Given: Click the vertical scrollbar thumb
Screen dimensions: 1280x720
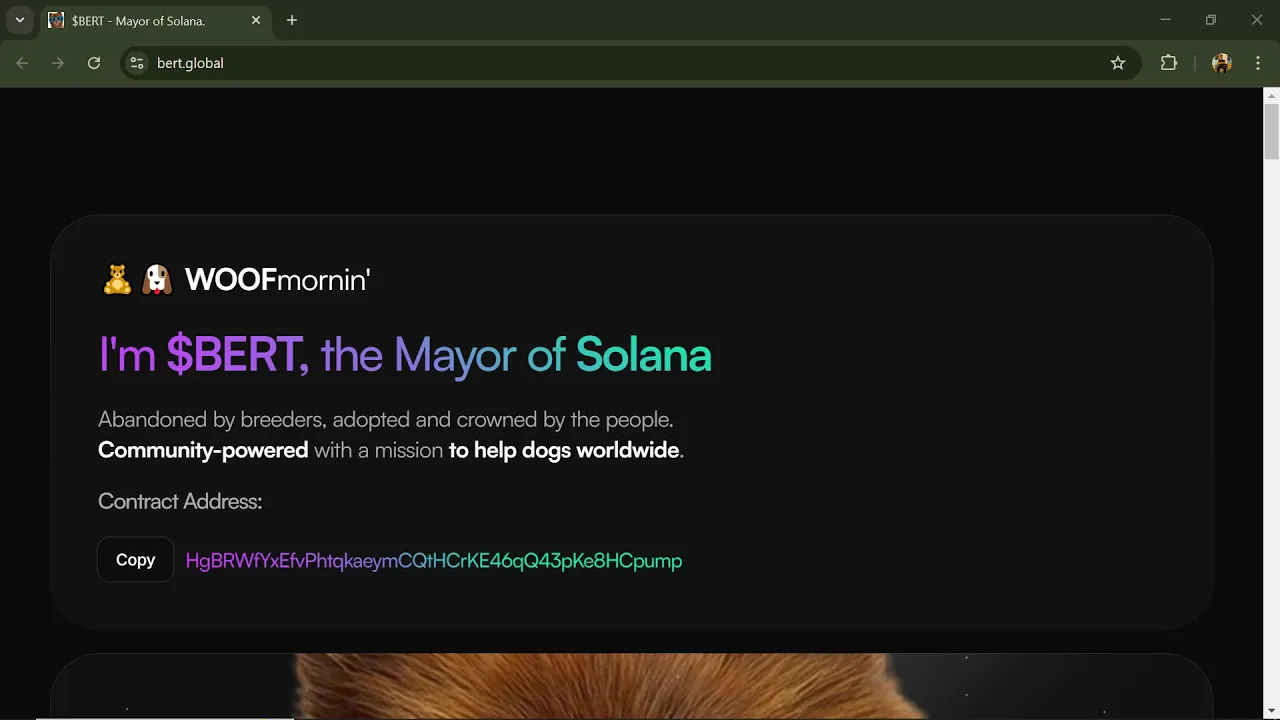Looking at the screenshot, I should [1271, 131].
